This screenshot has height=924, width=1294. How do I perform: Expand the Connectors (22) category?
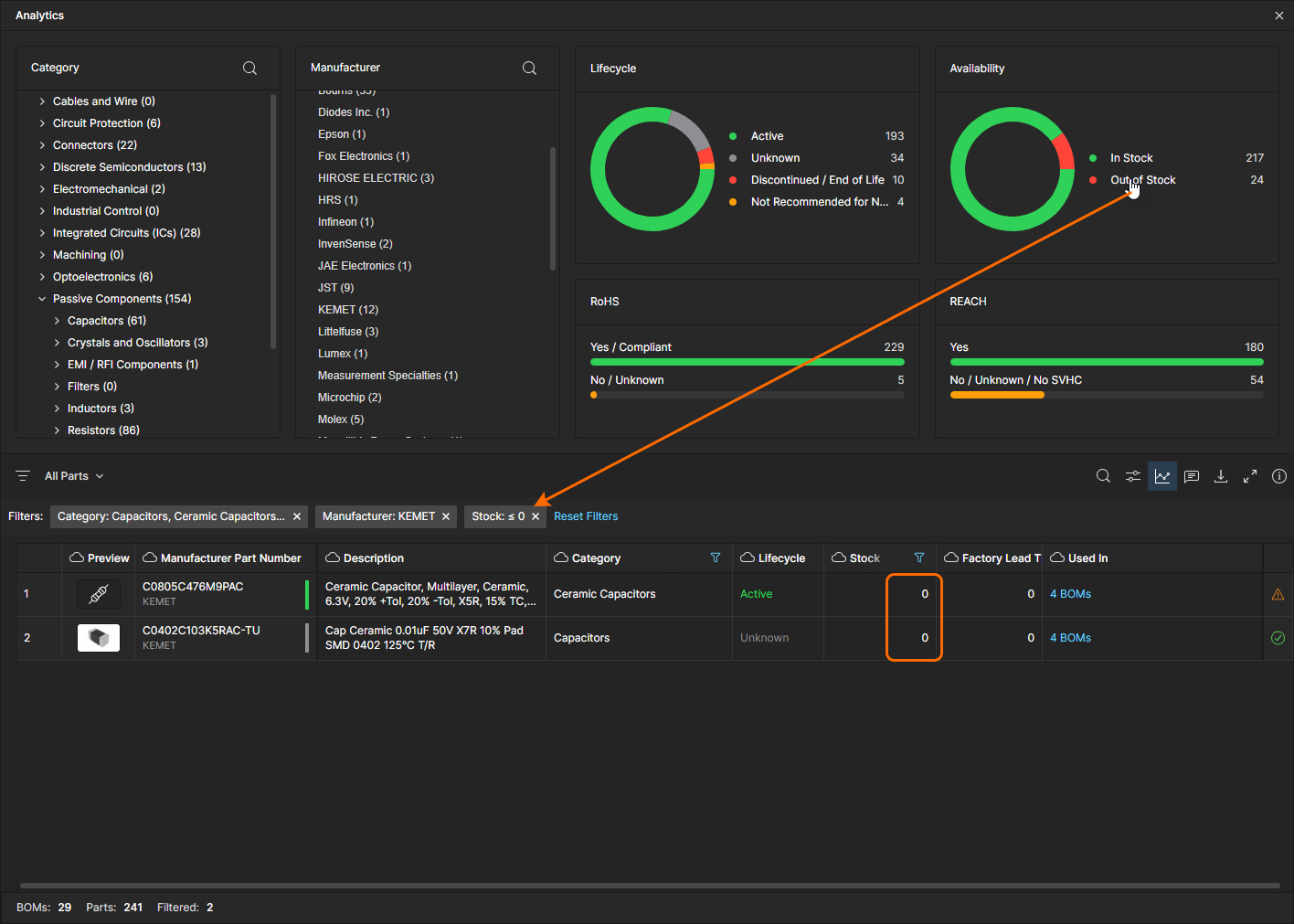[x=42, y=145]
